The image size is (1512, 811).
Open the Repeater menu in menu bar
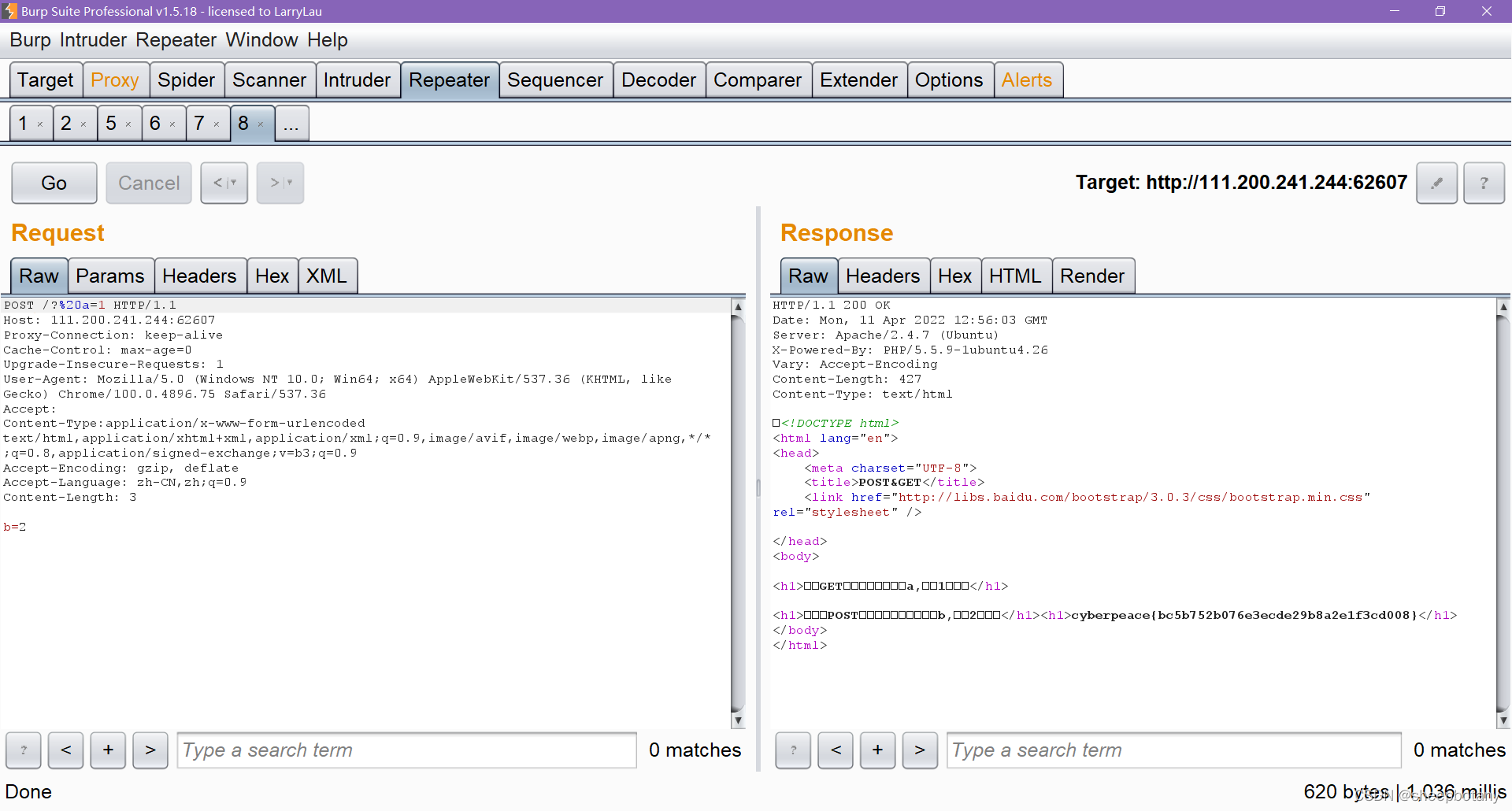pyautogui.click(x=176, y=40)
